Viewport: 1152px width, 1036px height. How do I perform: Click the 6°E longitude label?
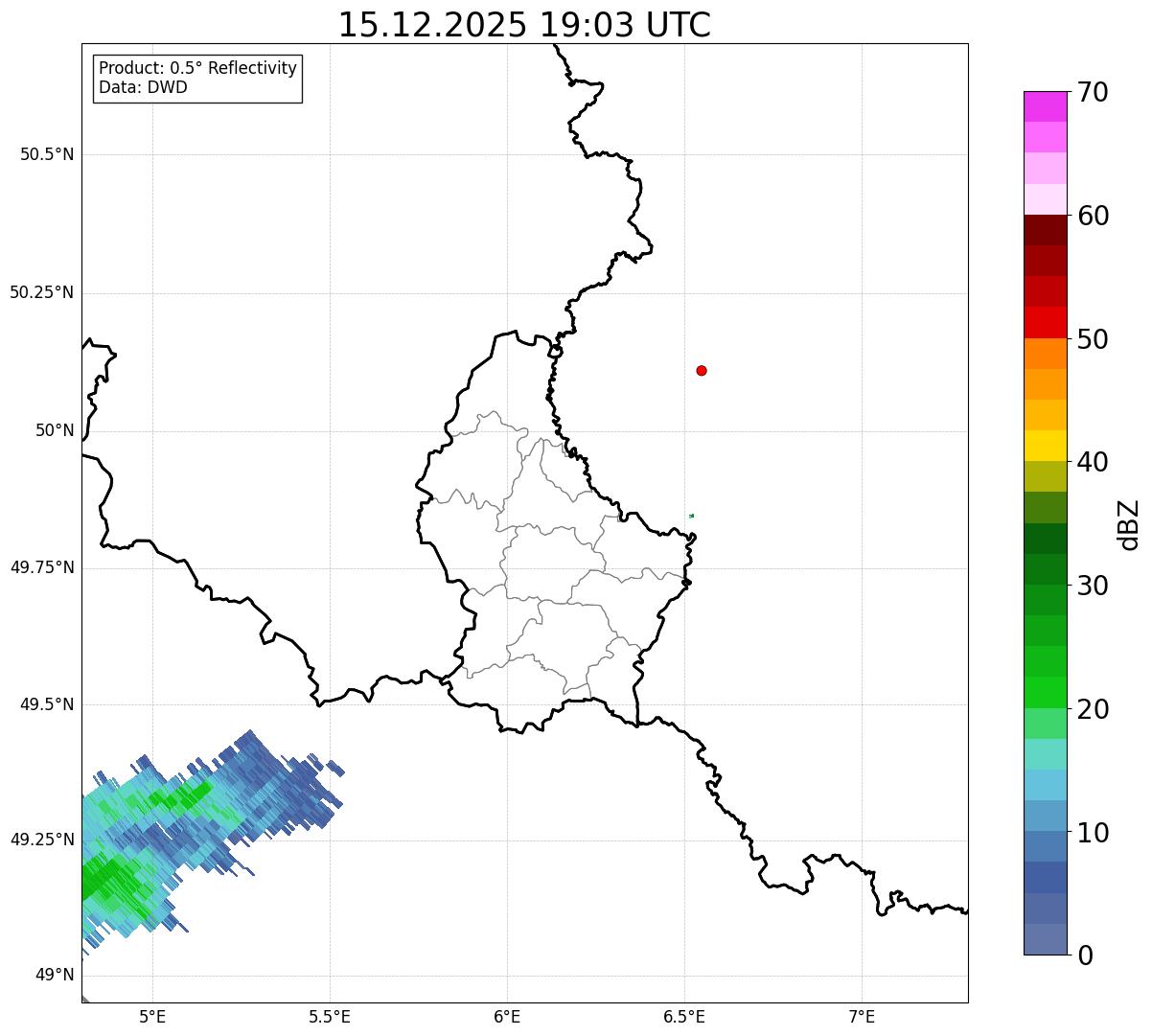point(507,1017)
